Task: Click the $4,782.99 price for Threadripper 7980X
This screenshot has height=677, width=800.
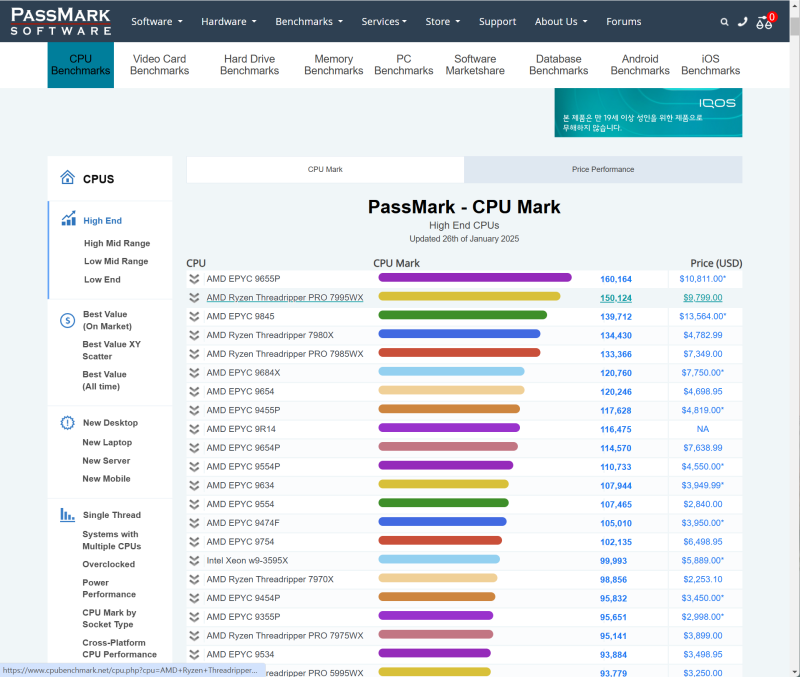Action: pyautogui.click(x=703, y=335)
